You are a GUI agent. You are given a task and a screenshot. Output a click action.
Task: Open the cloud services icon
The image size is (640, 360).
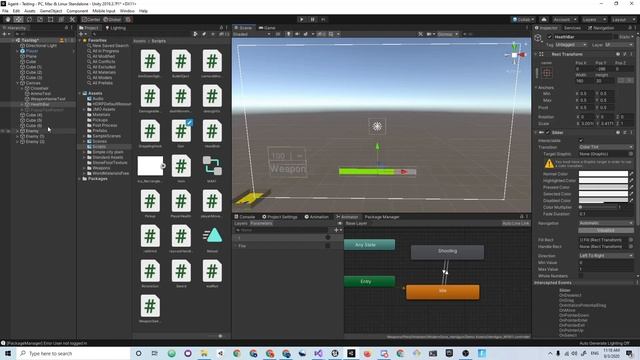click(x=544, y=19)
